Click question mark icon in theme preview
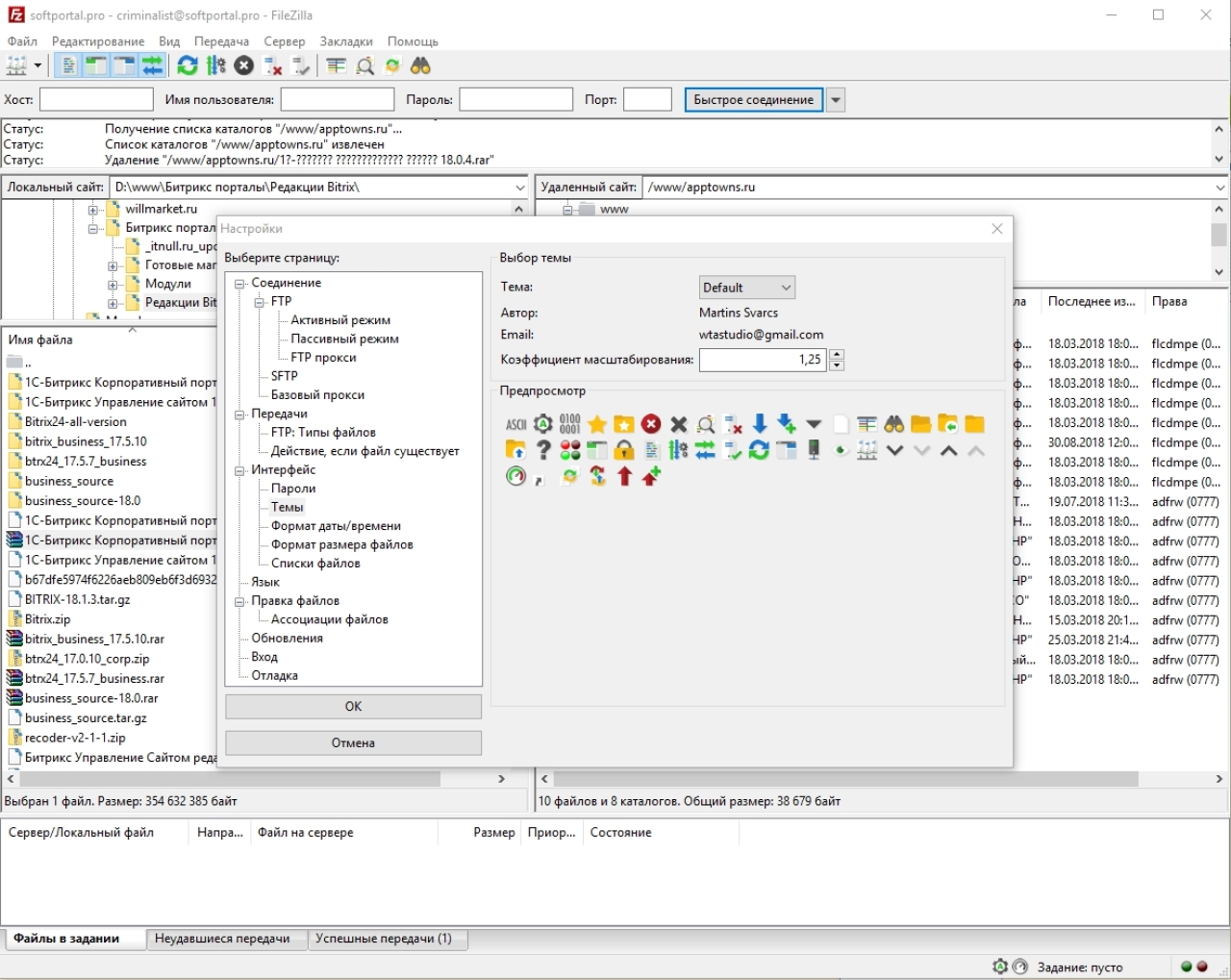 [543, 450]
